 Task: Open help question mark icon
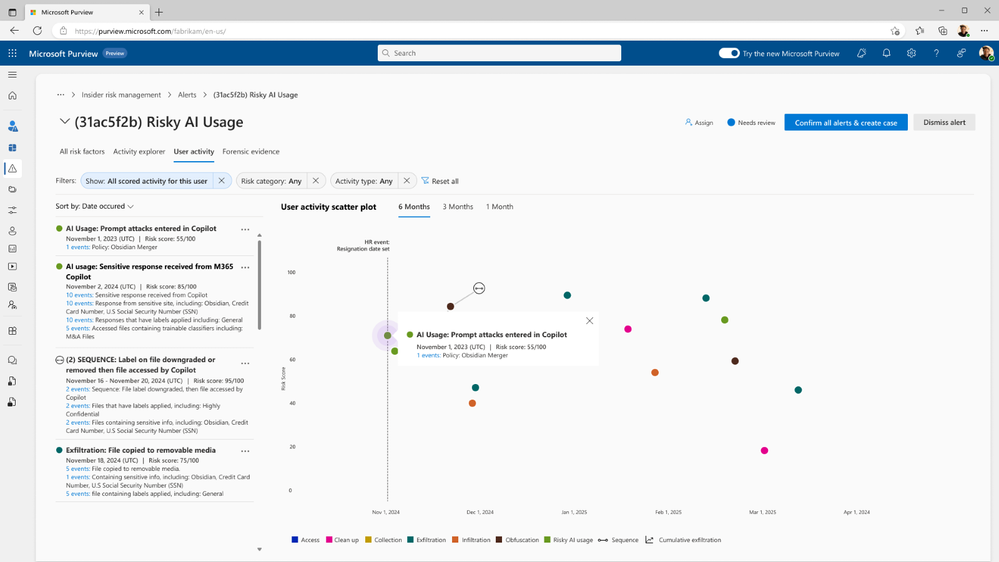(936, 54)
